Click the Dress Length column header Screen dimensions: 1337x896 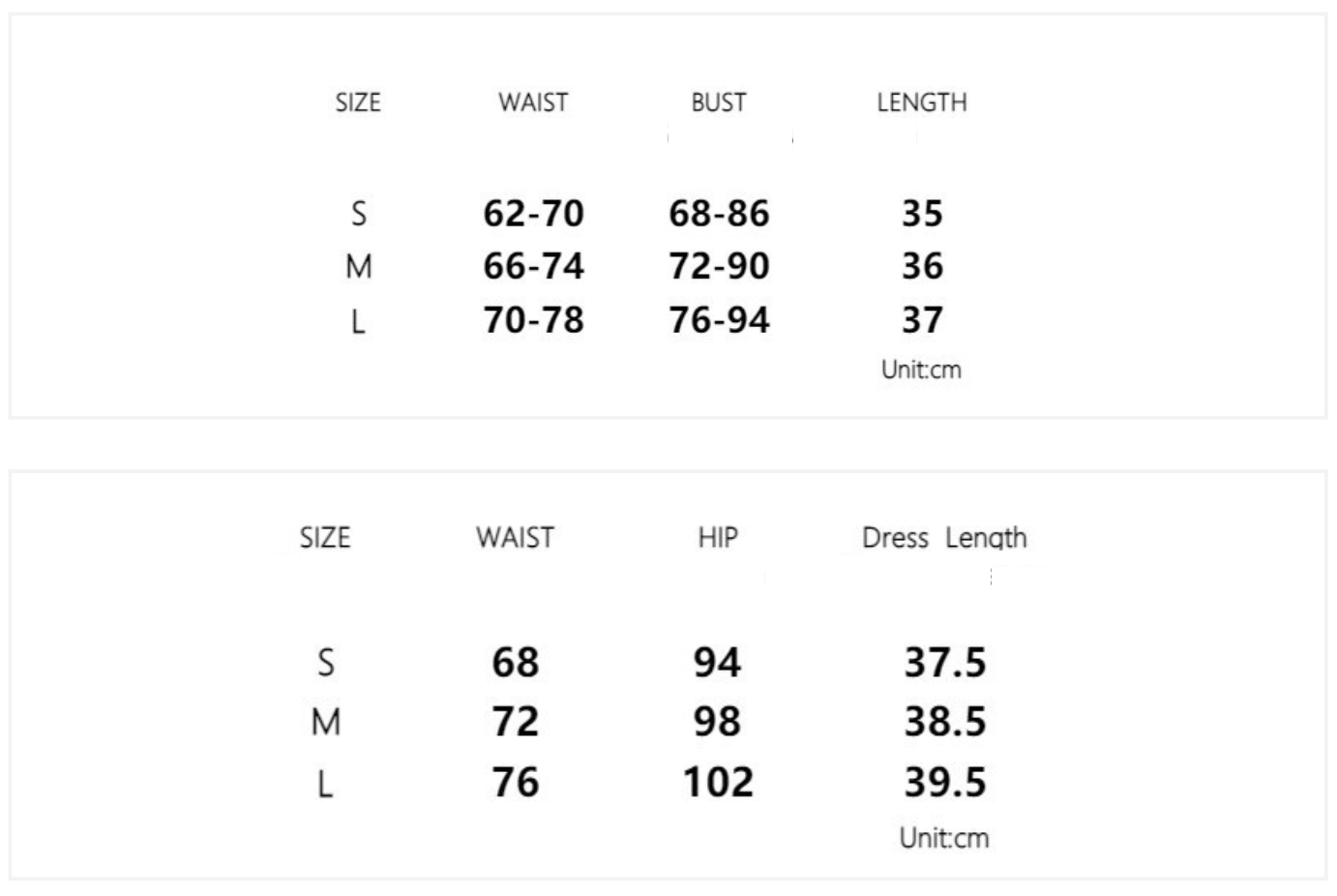pyautogui.click(x=943, y=538)
